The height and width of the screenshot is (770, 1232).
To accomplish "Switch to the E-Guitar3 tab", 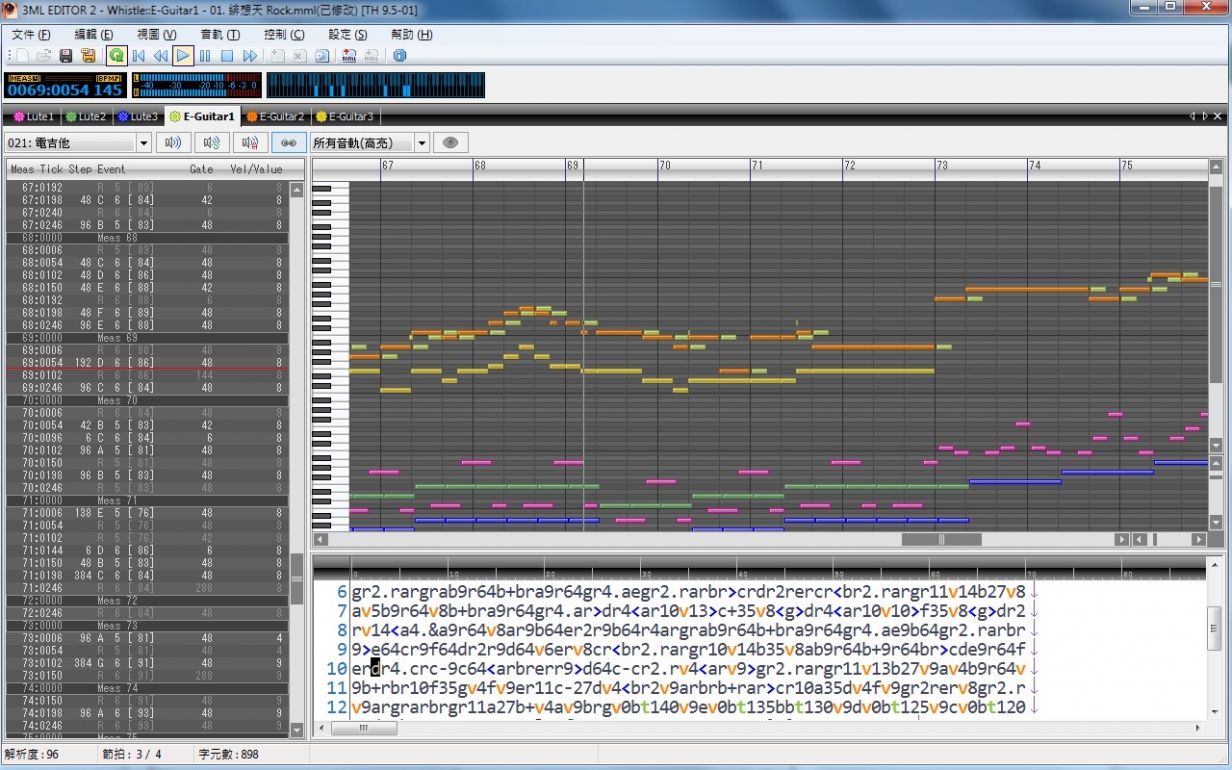I will pos(344,117).
